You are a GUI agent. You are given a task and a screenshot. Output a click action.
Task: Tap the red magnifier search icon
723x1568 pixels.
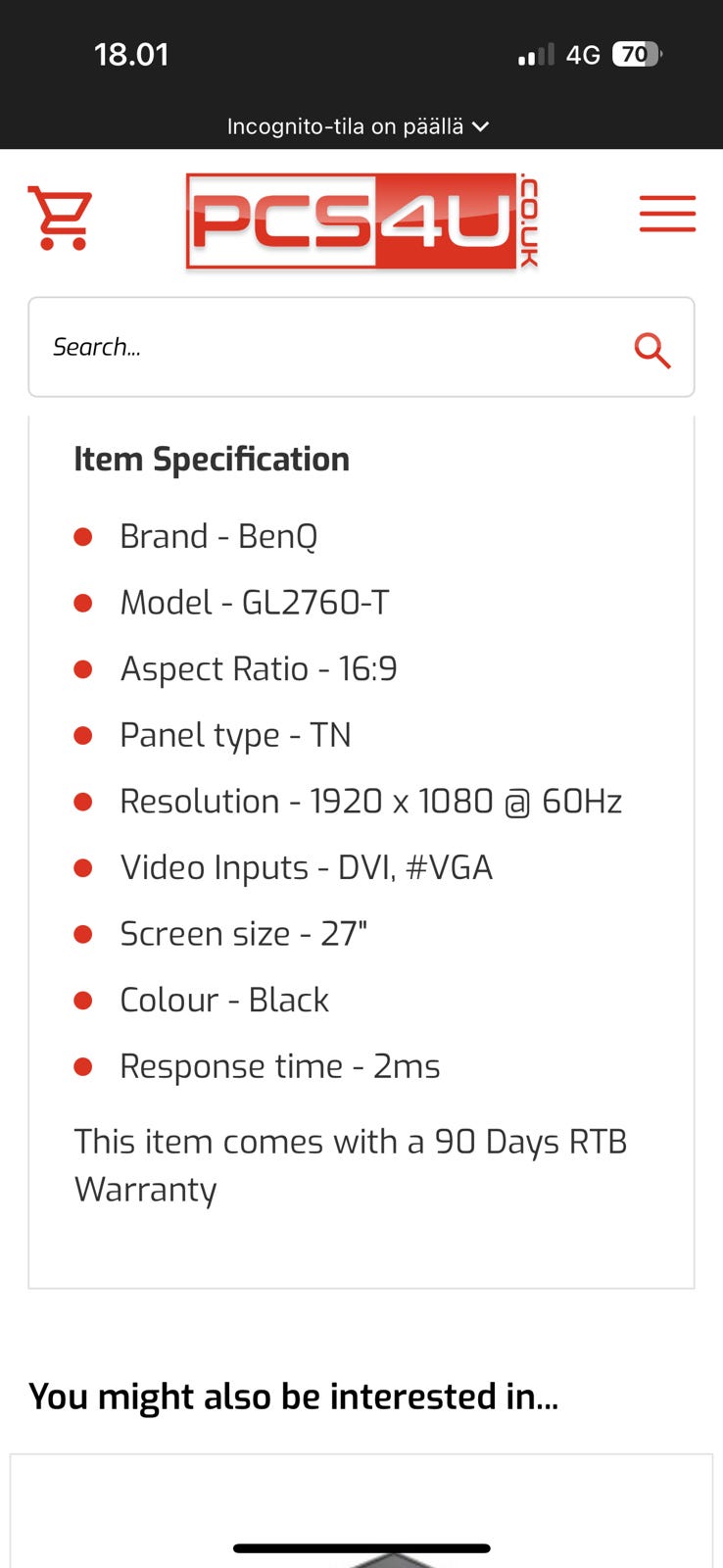pyautogui.click(x=651, y=349)
